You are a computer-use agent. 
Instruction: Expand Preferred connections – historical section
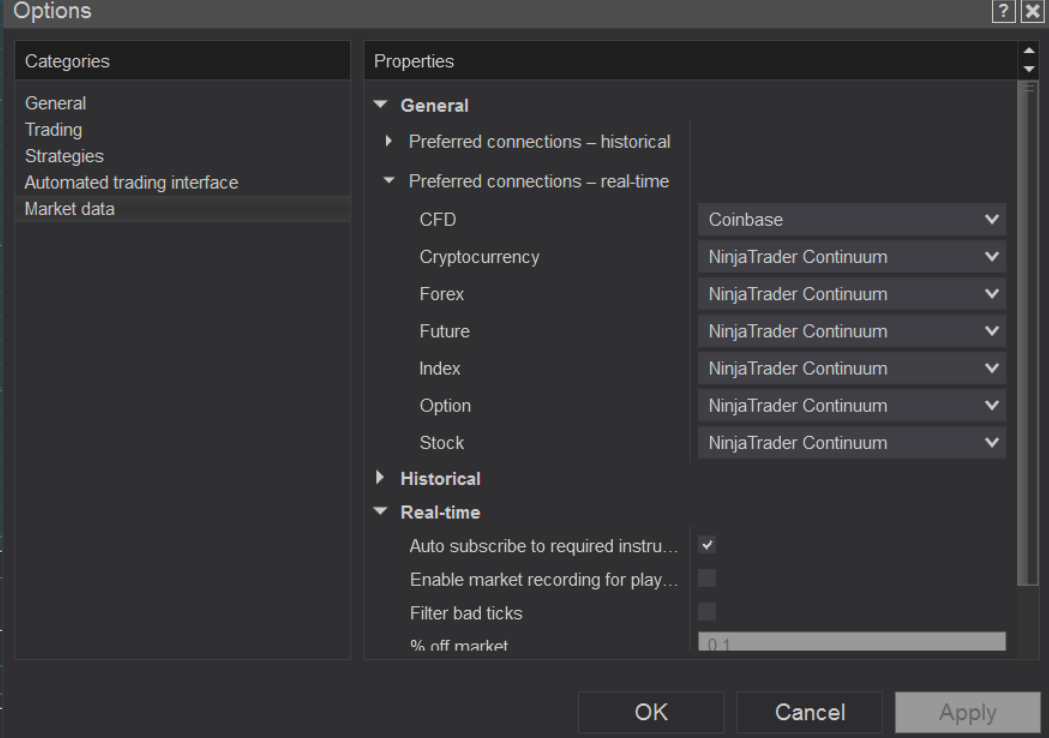(x=390, y=142)
